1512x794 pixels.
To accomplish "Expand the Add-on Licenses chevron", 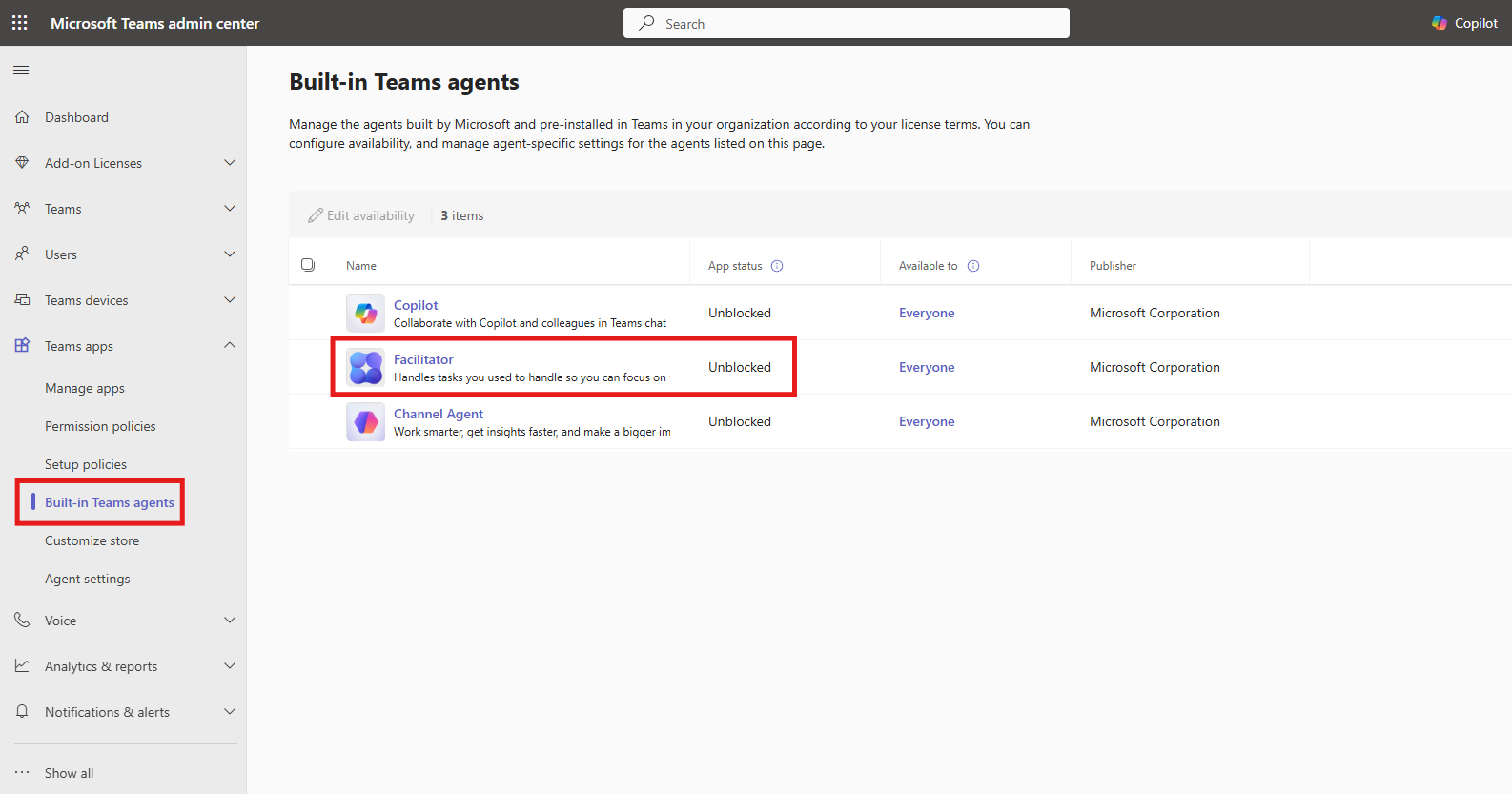I will click(x=230, y=163).
